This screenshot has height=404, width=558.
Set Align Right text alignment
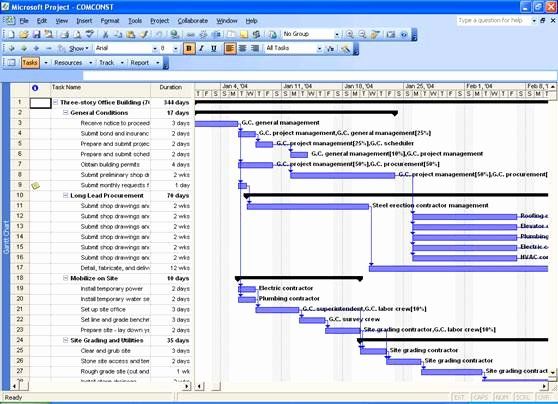click(255, 48)
